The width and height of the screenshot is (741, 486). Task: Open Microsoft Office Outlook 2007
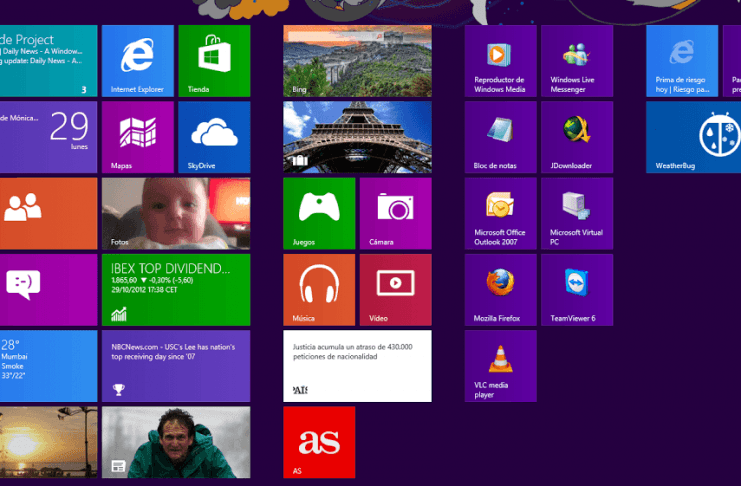500,213
